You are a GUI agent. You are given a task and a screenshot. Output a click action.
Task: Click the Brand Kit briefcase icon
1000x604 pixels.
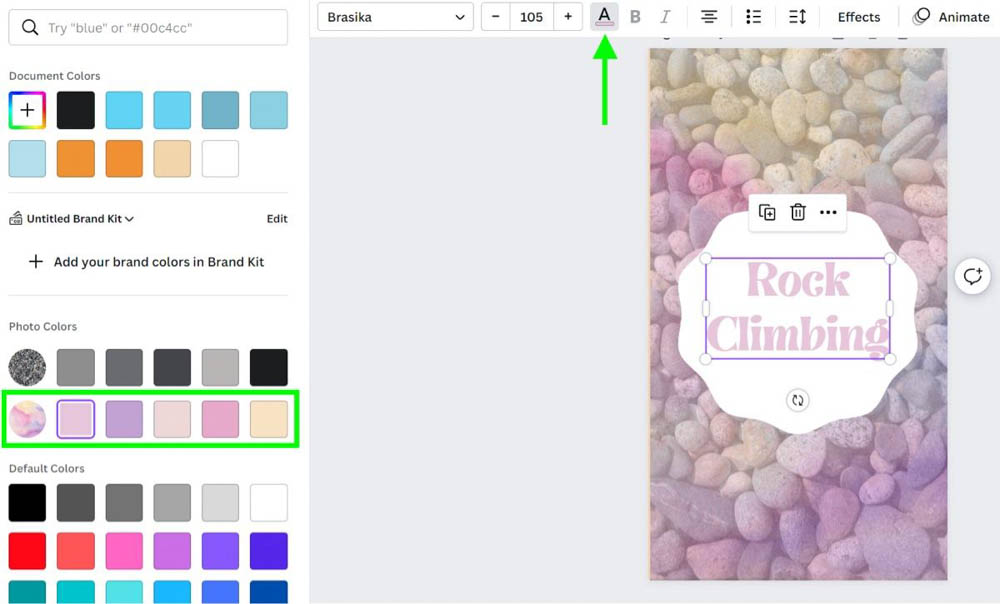click(x=15, y=219)
